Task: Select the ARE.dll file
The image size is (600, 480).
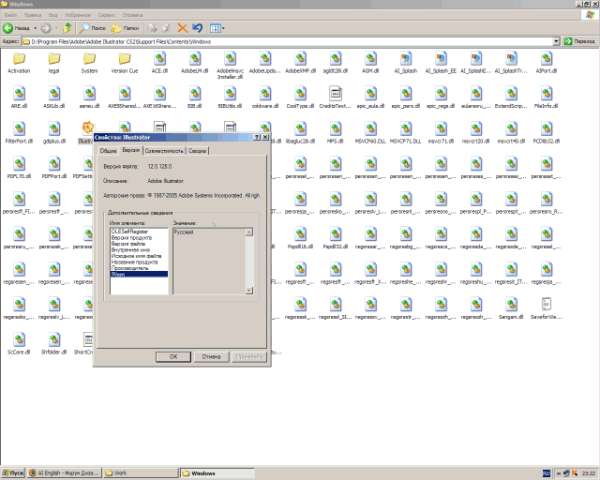Action: pyautogui.click(x=19, y=98)
